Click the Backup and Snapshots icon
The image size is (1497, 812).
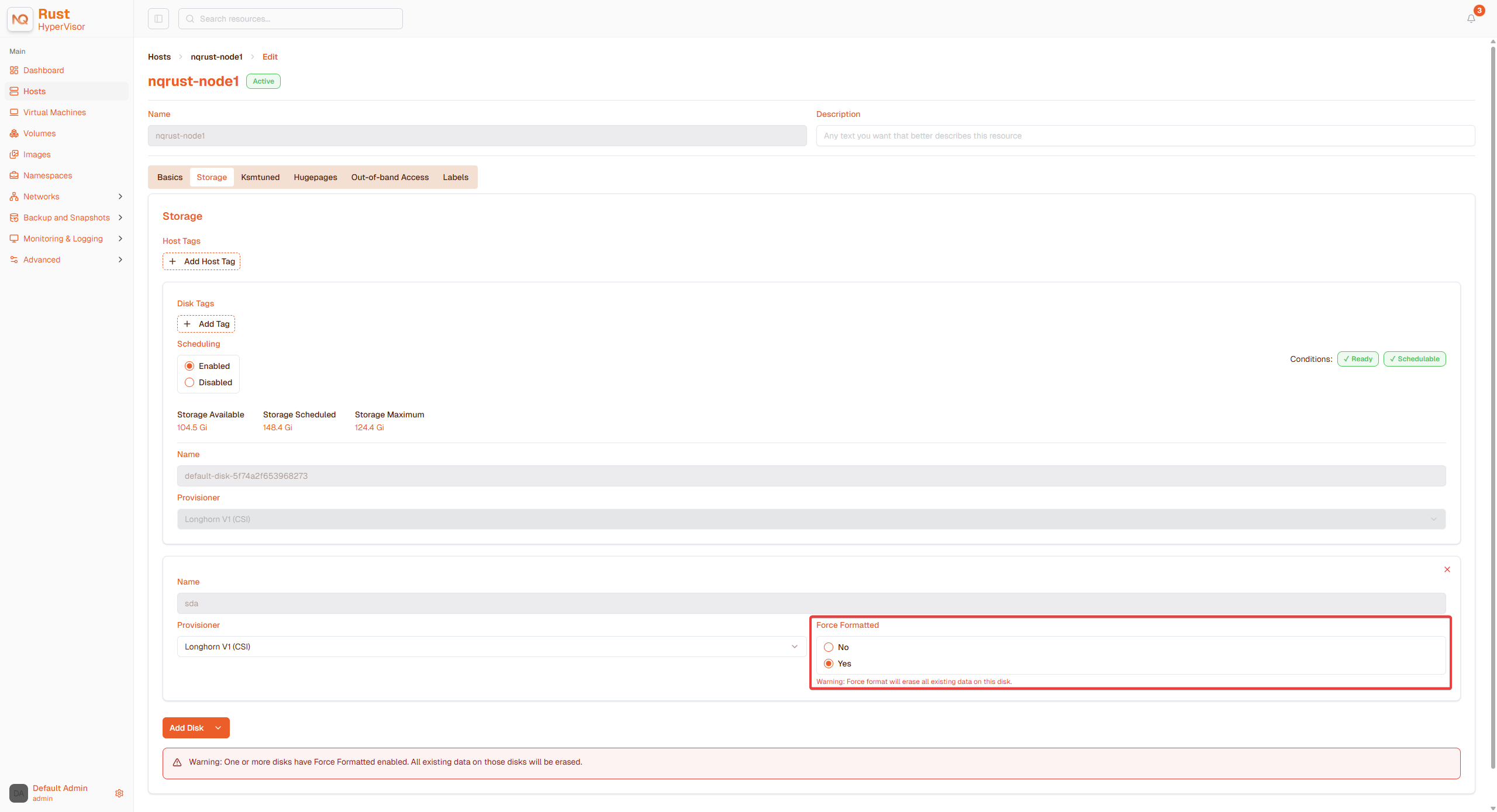pos(14,217)
